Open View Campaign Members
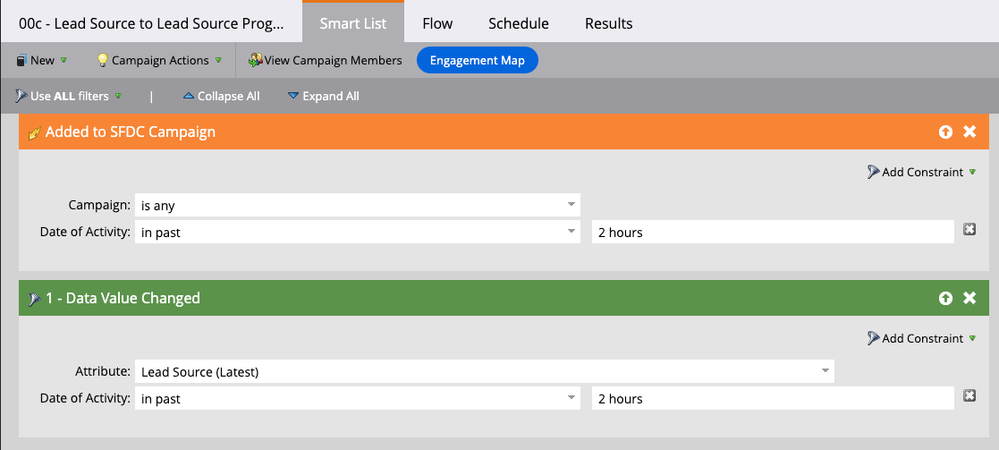The width and height of the screenshot is (999, 450). tap(325, 61)
